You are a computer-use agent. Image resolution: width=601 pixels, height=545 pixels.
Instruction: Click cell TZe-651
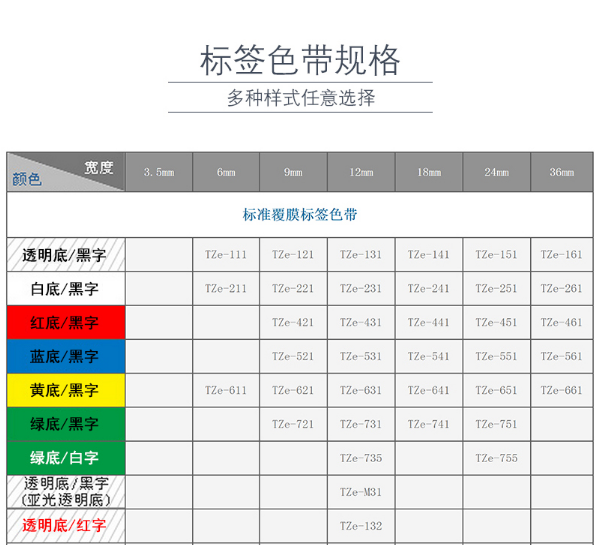(x=497, y=390)
